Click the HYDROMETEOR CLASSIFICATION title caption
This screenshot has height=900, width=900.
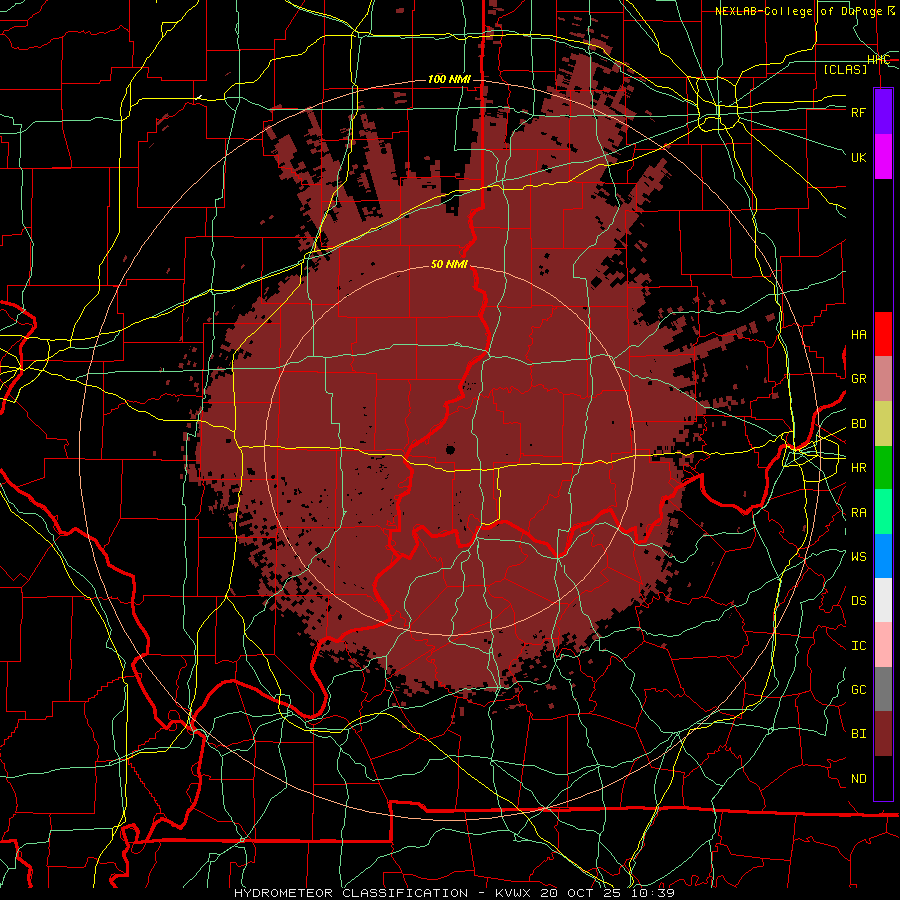click(x=351, y=893)
